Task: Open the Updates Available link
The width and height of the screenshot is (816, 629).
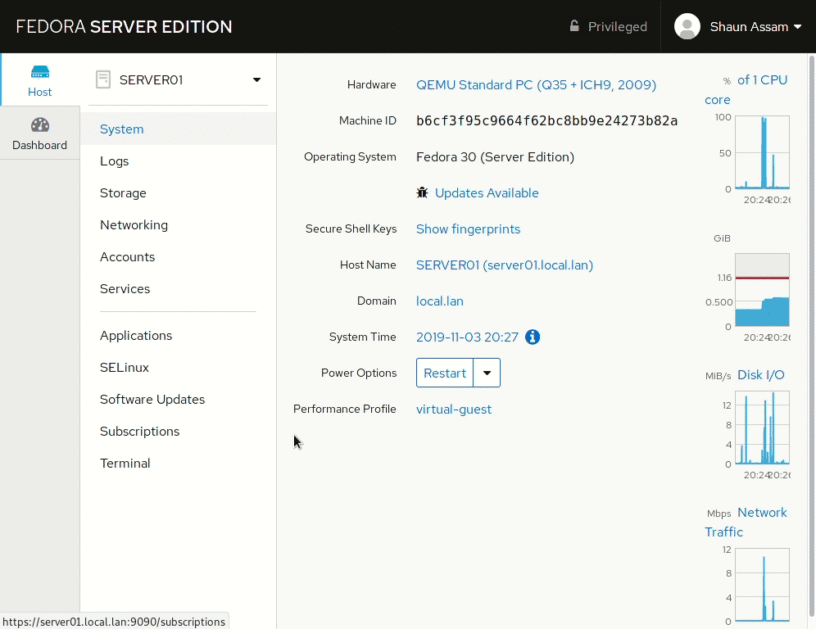Action: coord(486,193)
